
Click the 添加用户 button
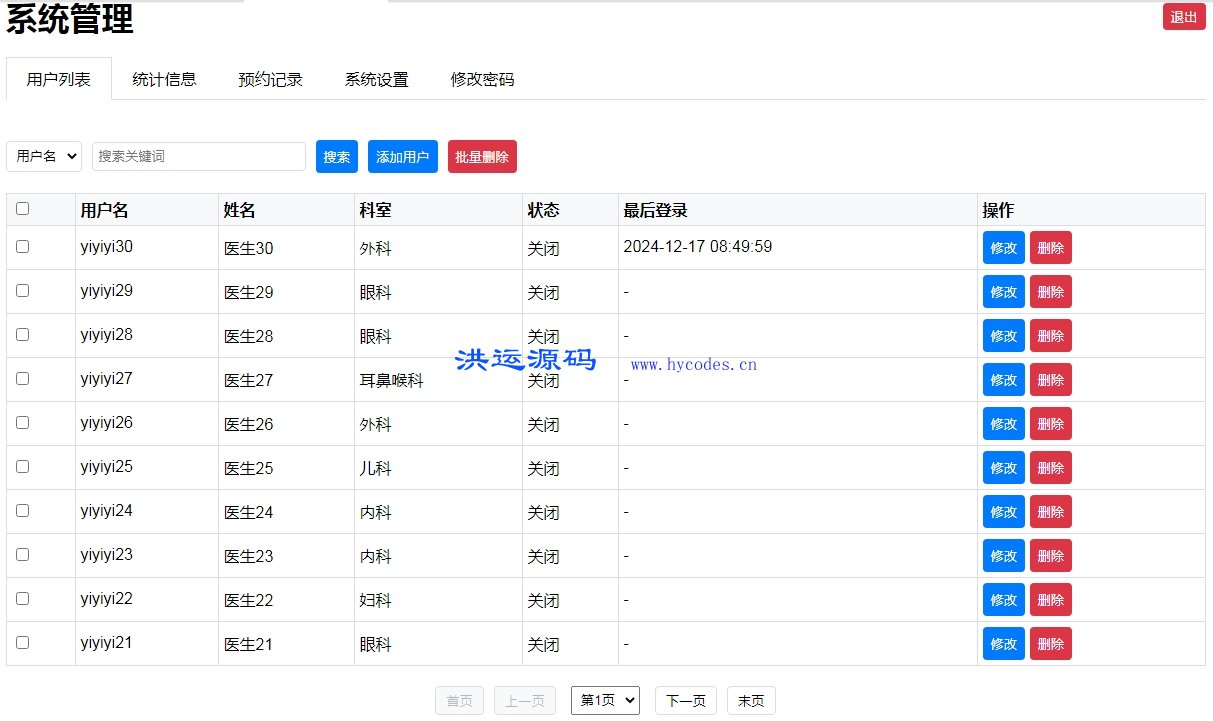click(x=403, y=156)
